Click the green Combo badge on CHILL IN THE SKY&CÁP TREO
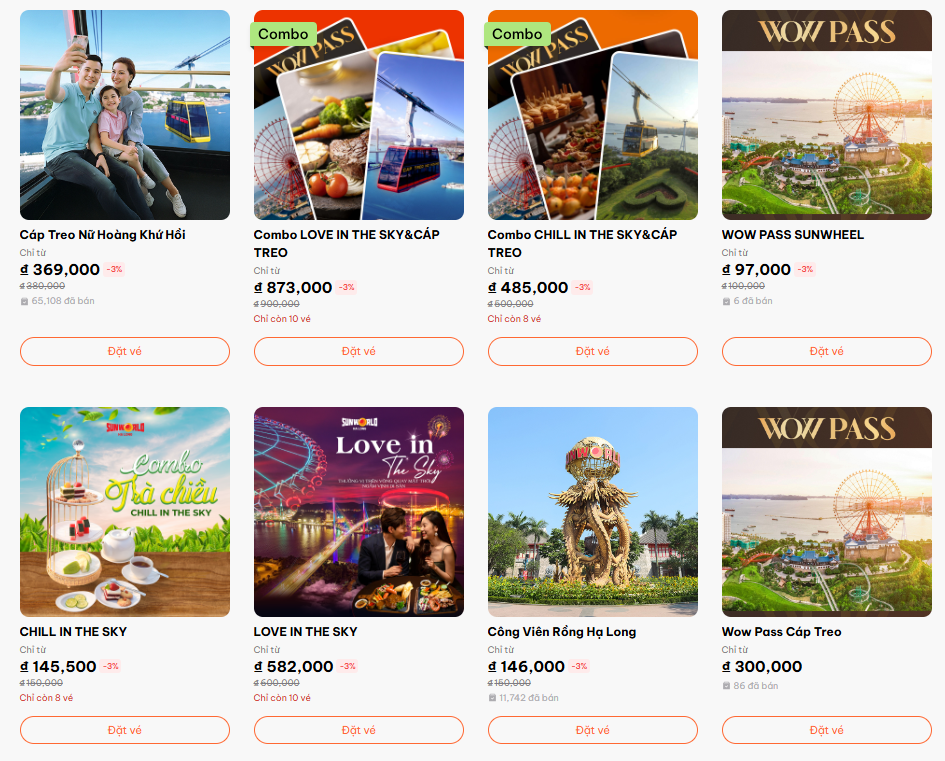The height and width of the screenshot is (761, 945). point(516,34)
